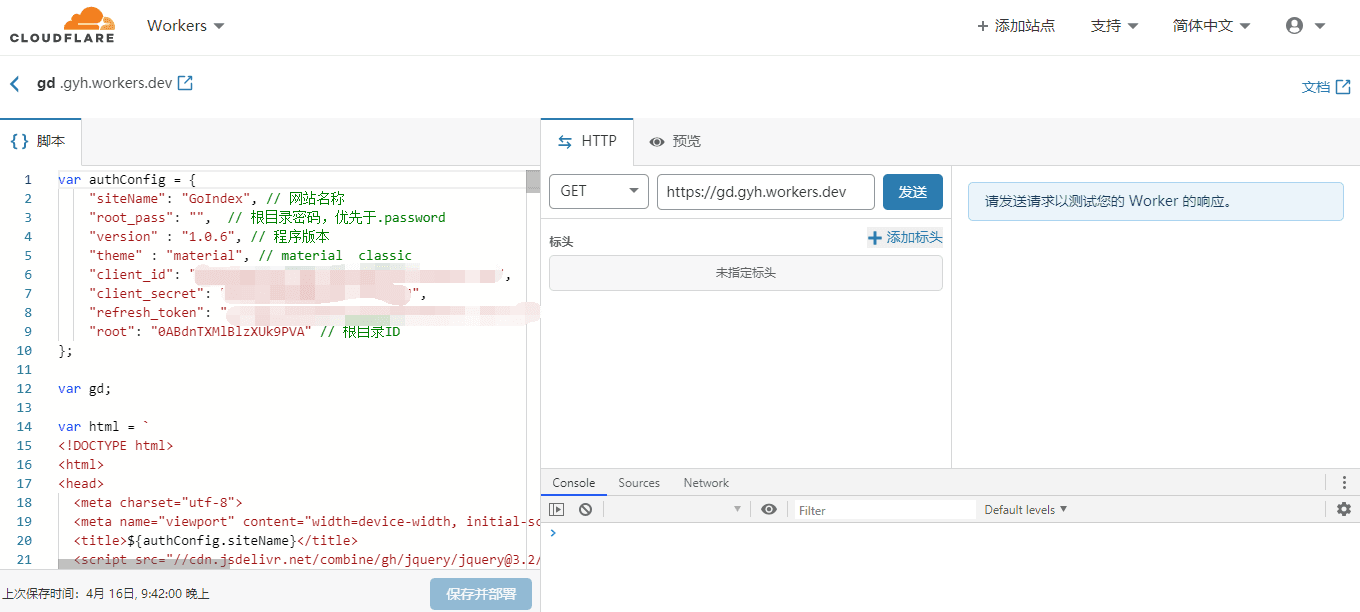Focus the request URL input field
This screenshot has width=1360, height=612.
(766, 191)
